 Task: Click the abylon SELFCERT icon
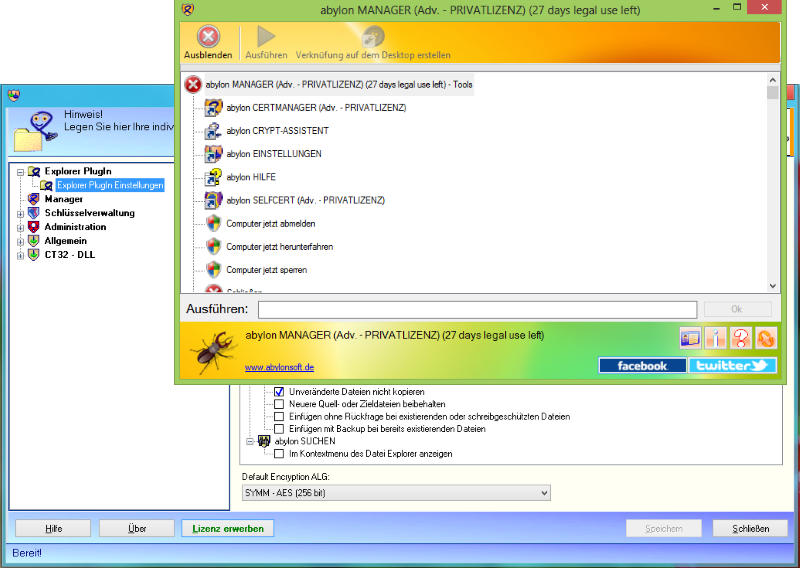213,200
